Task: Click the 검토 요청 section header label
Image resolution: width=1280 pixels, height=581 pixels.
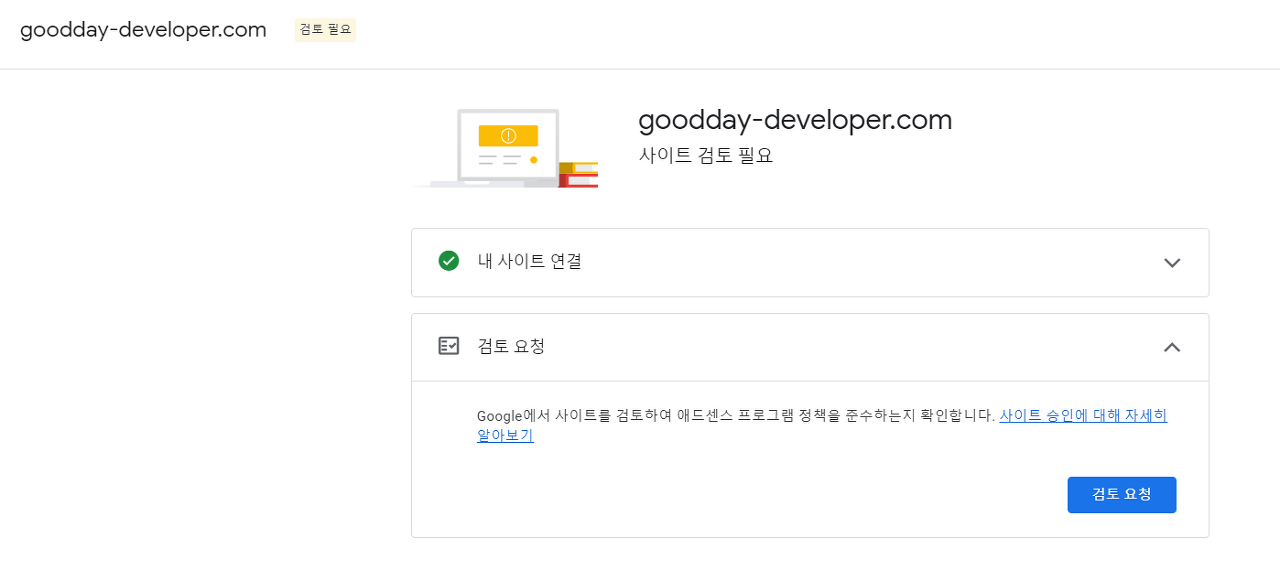Action: point(511,346)
